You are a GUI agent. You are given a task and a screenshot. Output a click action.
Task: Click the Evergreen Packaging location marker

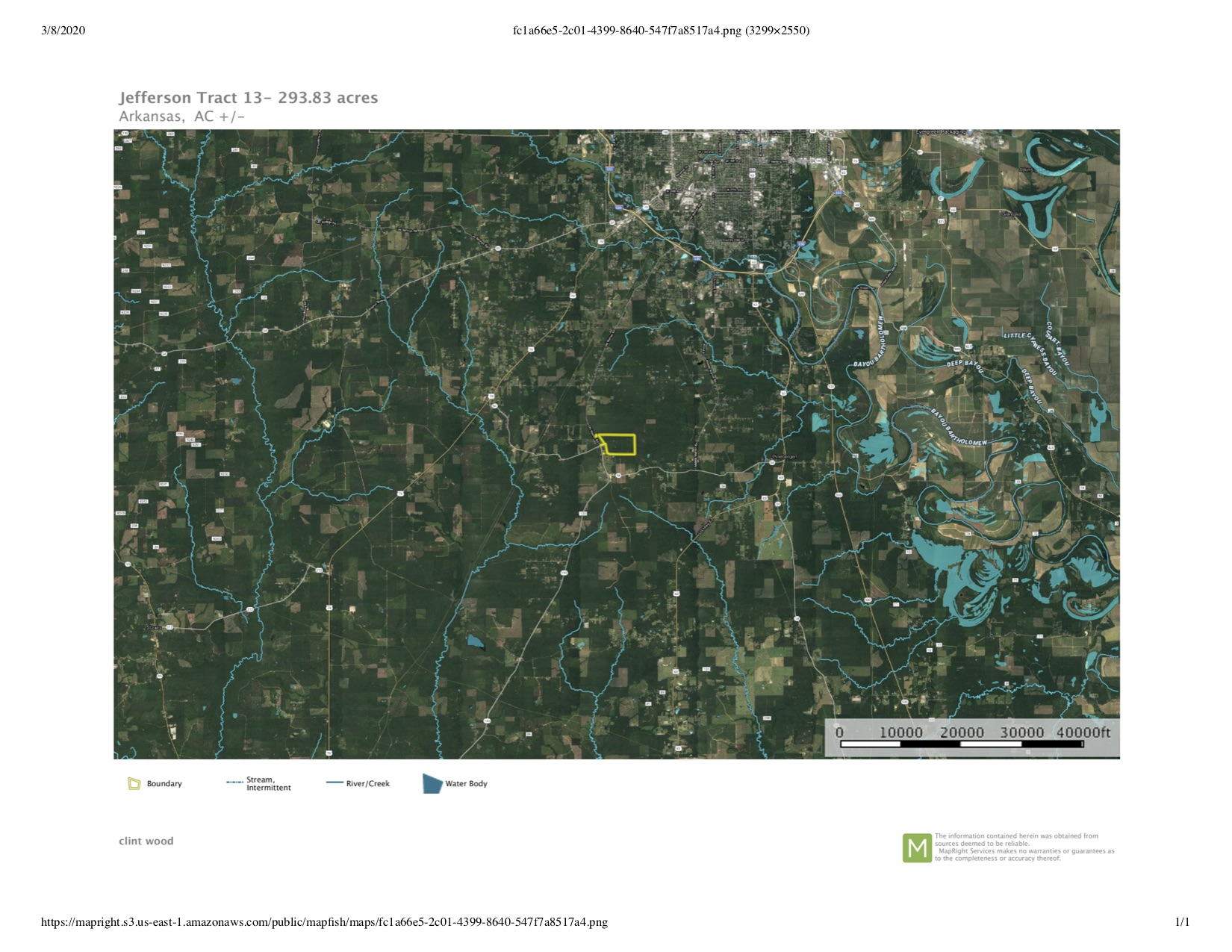[x=968, y=132]
